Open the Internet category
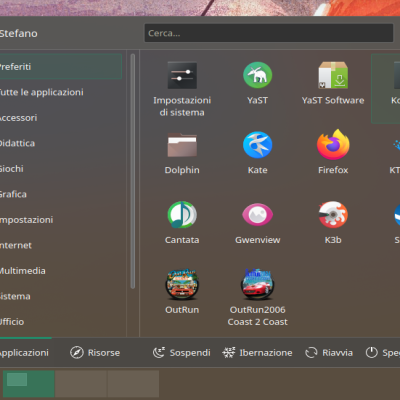This screenshot has width=400, height=400. coord(61,245)
